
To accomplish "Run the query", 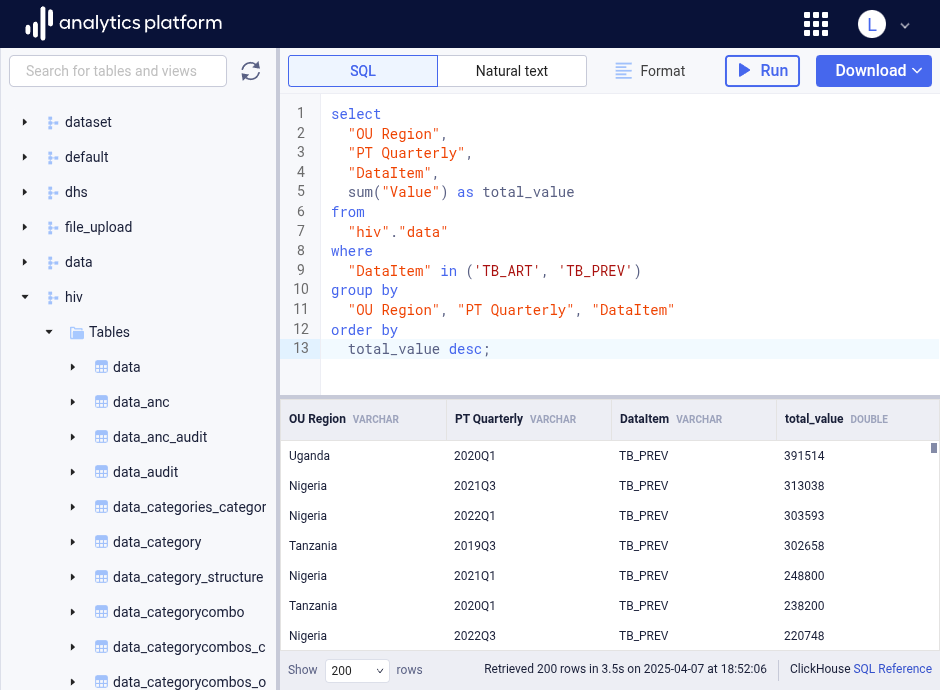I will pyautogui.click(x=762, y=71).
